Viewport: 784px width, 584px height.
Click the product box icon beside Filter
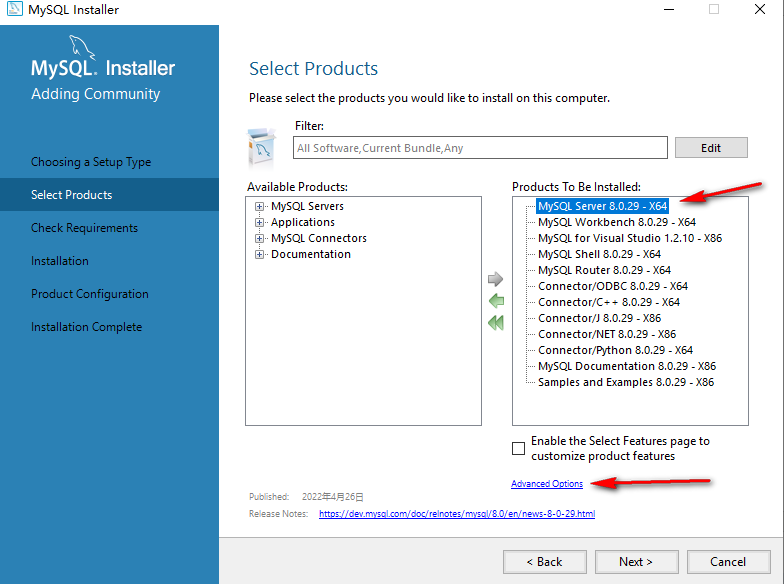(262, 146)
